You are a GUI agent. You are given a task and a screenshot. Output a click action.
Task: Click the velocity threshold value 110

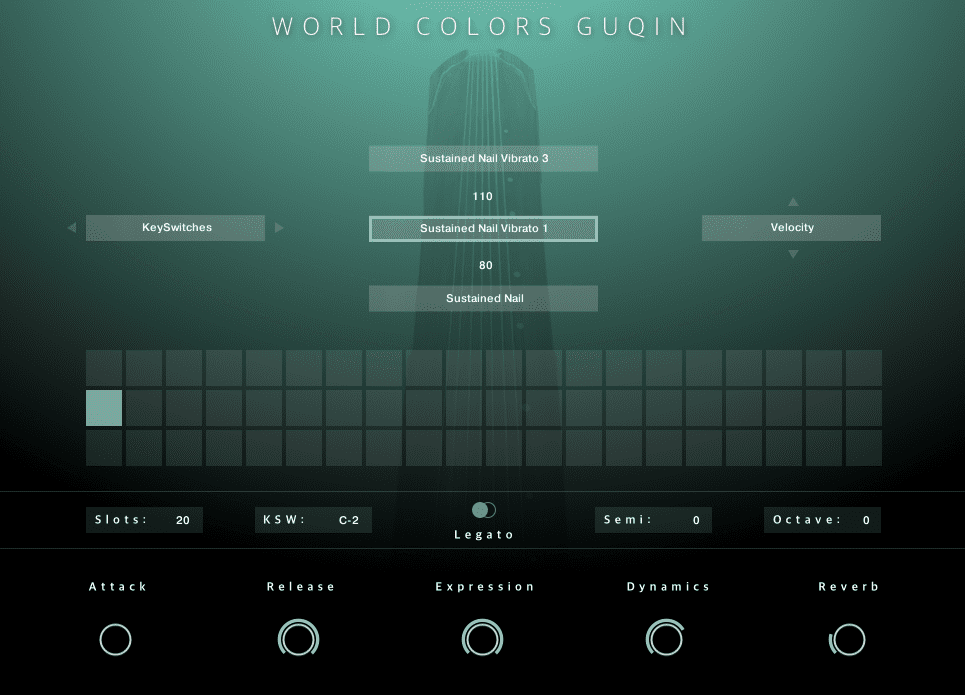pos(482,196)
